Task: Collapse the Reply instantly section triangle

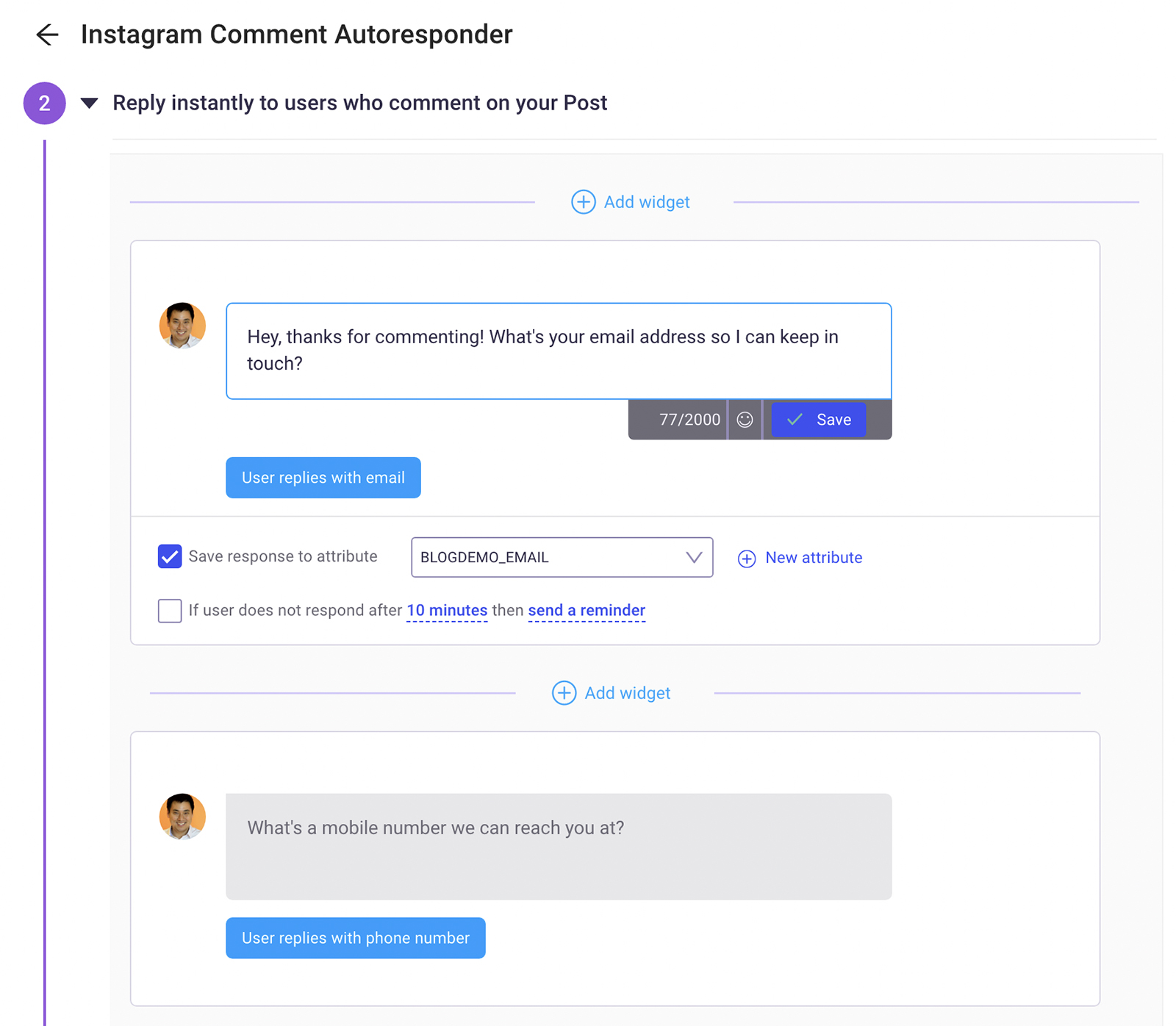Action: click(90, 103)
